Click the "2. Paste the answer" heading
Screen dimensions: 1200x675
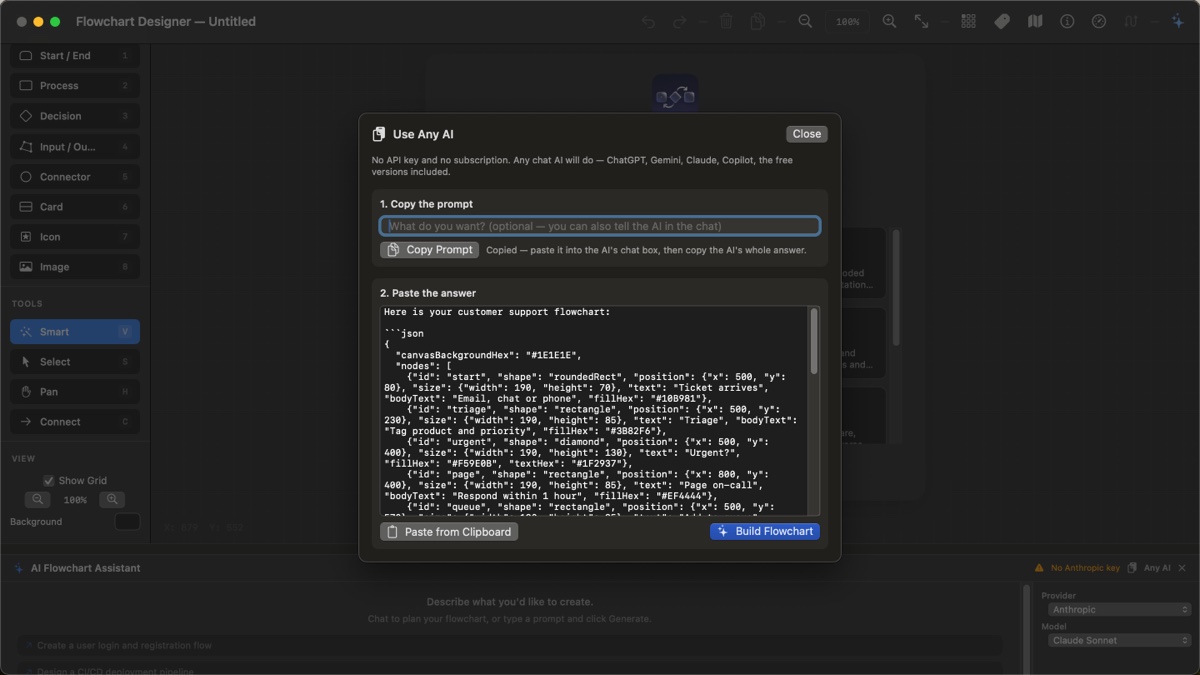[x=428, y=293]
